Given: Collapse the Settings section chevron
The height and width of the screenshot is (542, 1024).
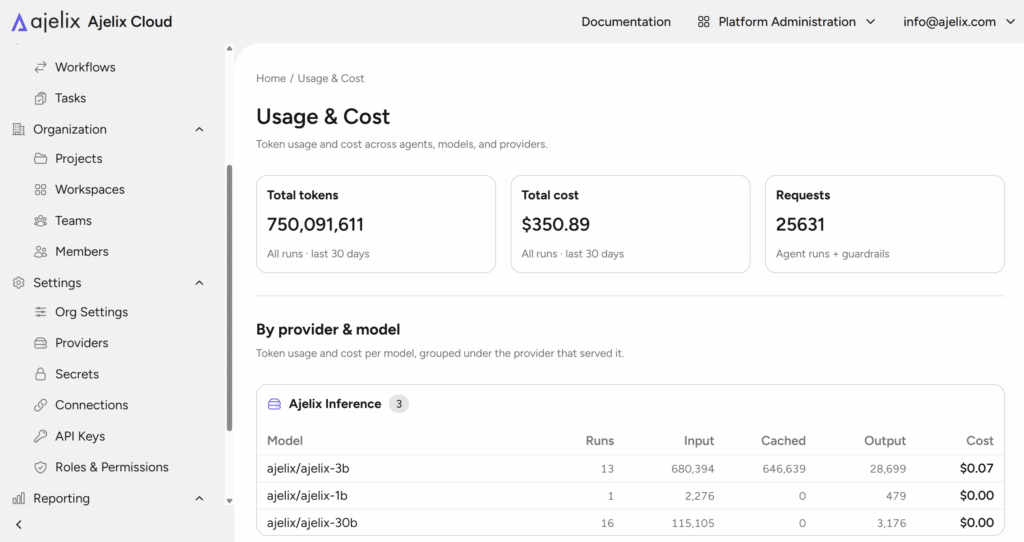Looking at the screenshot, I should click(x=199, y=283).
